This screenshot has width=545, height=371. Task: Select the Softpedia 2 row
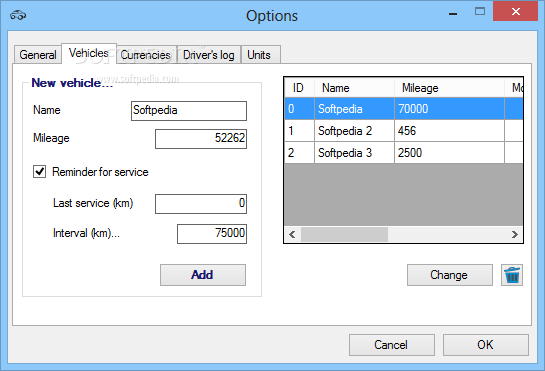click(x=404, y=131)
